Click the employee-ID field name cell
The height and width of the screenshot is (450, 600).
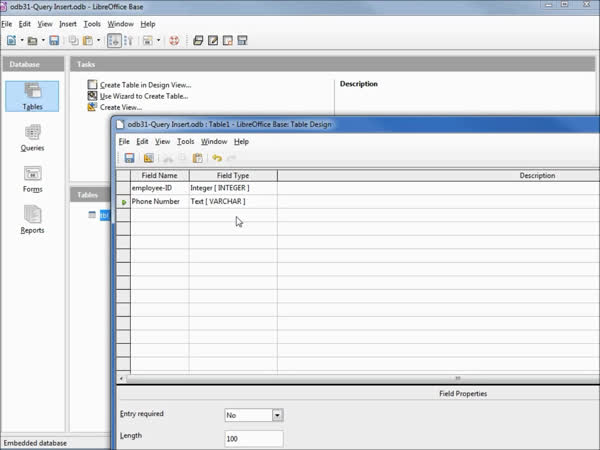point(160,188)
